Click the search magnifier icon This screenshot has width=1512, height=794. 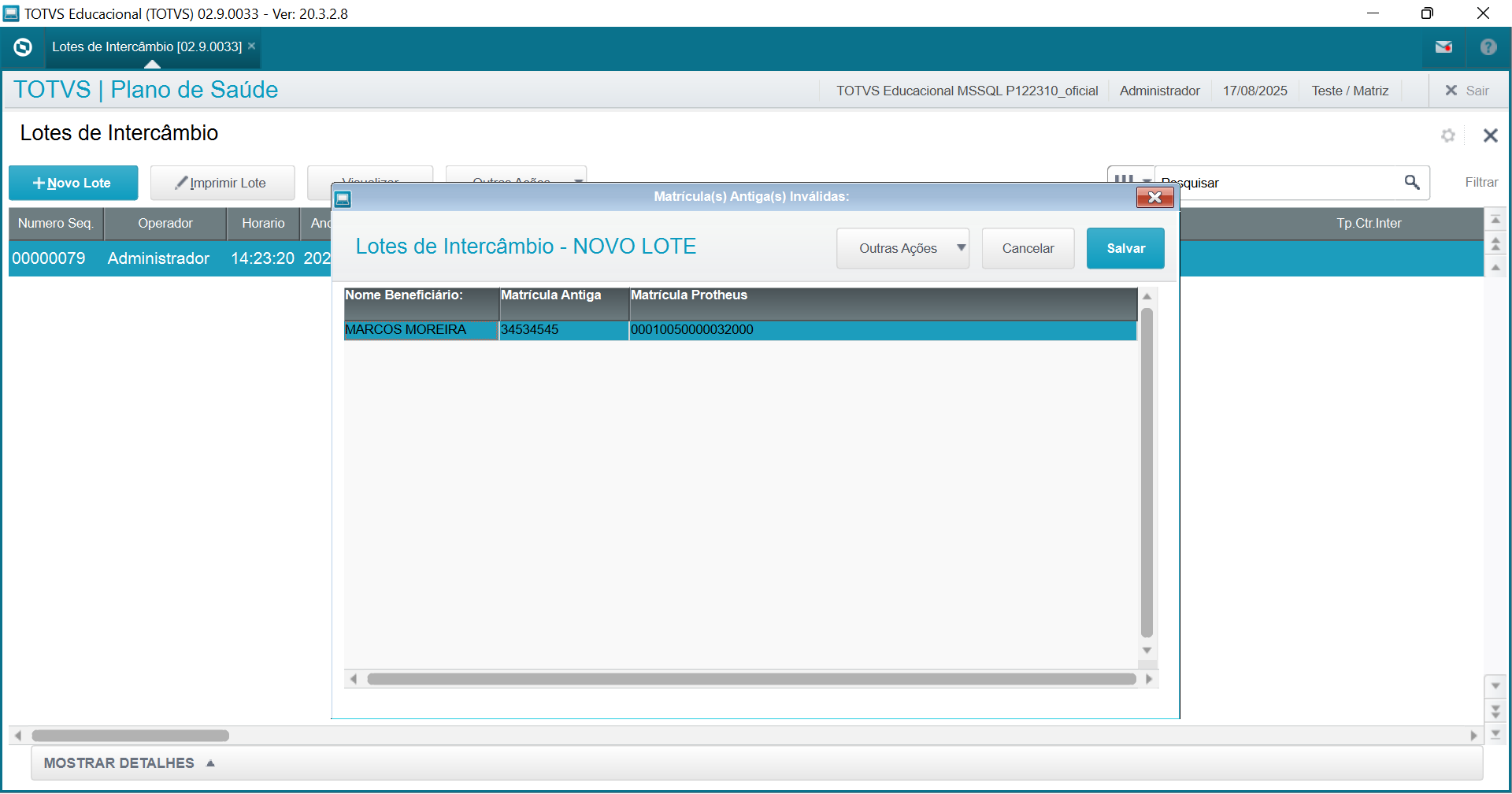click(x=1412, y=183)
